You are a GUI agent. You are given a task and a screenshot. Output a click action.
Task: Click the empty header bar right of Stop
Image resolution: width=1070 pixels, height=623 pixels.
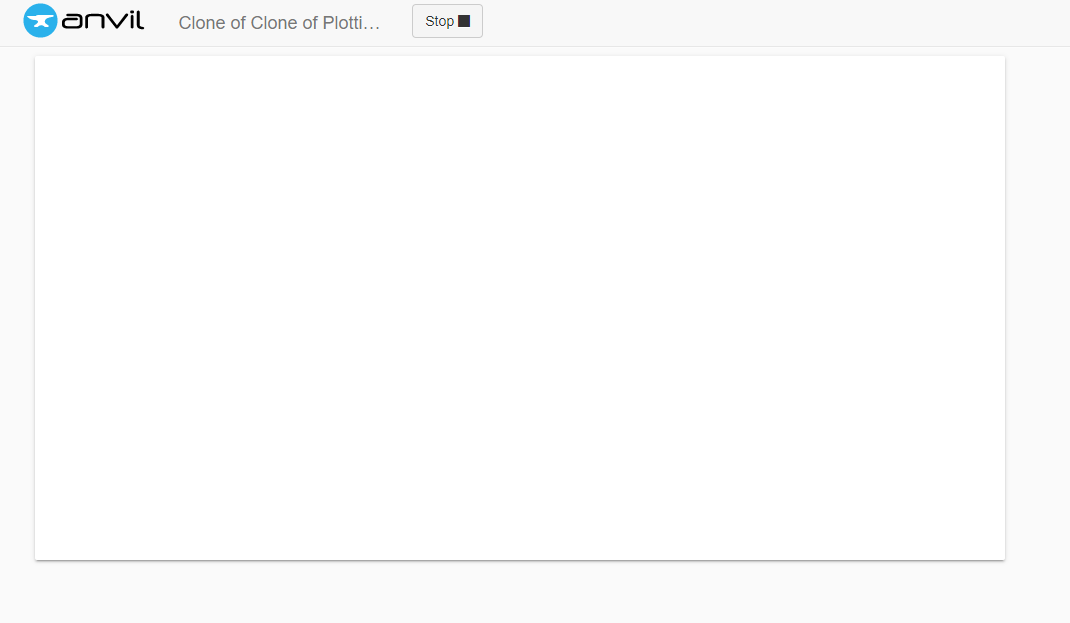click(771, 23)
